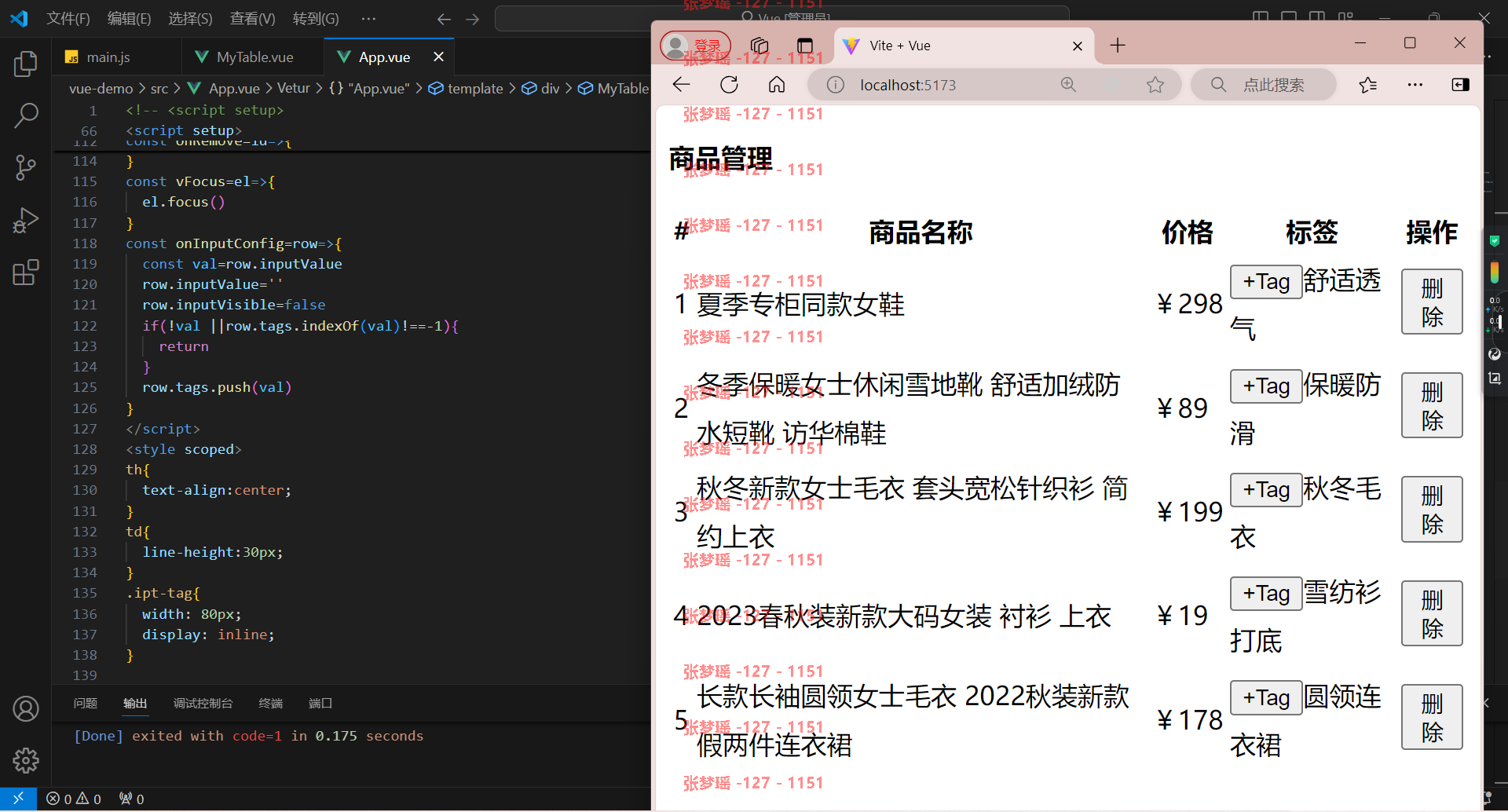Screen dimensions: 1508x812
Task: Open the Manage gear menu
Action: tap(26, 760)
